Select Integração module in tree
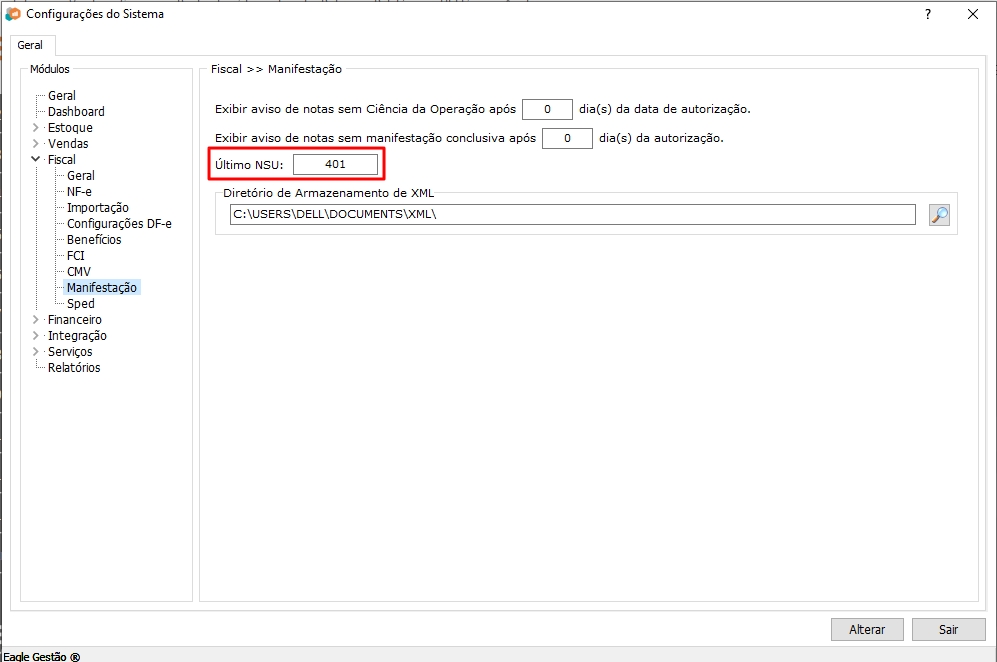Screen dimensions: 997x662 pyautogui.click(x=77, y=336)
